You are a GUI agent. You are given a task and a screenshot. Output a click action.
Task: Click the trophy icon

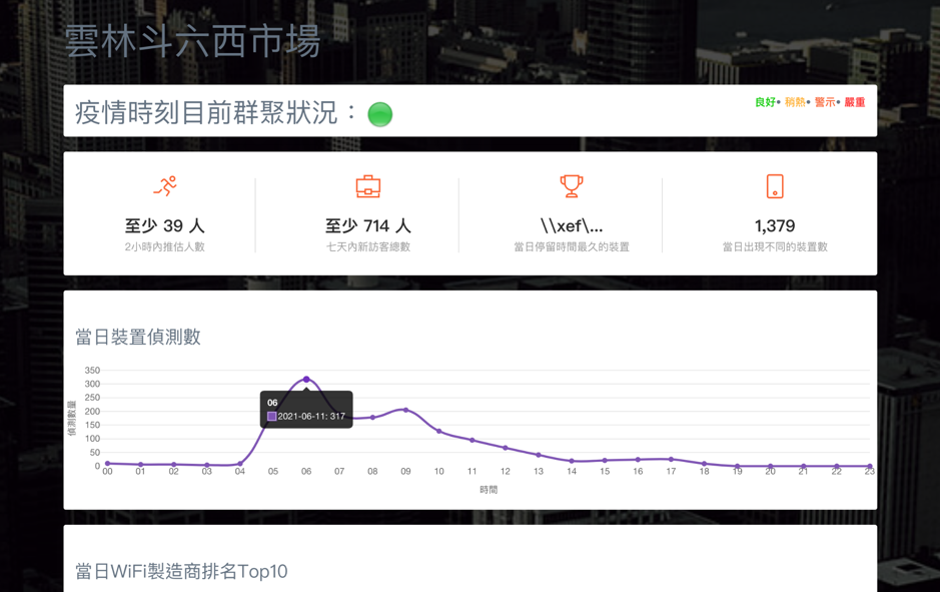tap(571, 186)
